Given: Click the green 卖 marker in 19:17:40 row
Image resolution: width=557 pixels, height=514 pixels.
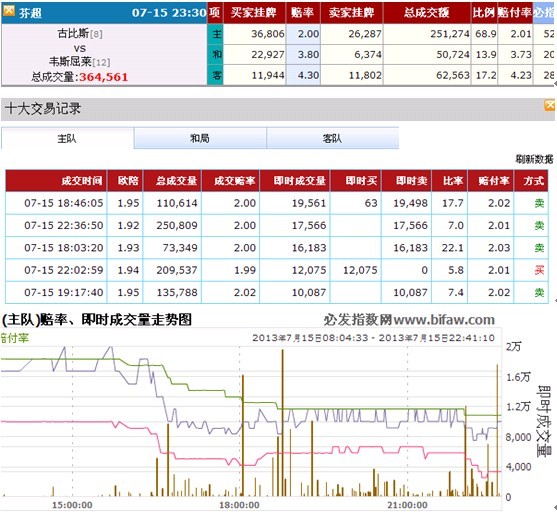Looking at the screenshot, I should (539, 293).
